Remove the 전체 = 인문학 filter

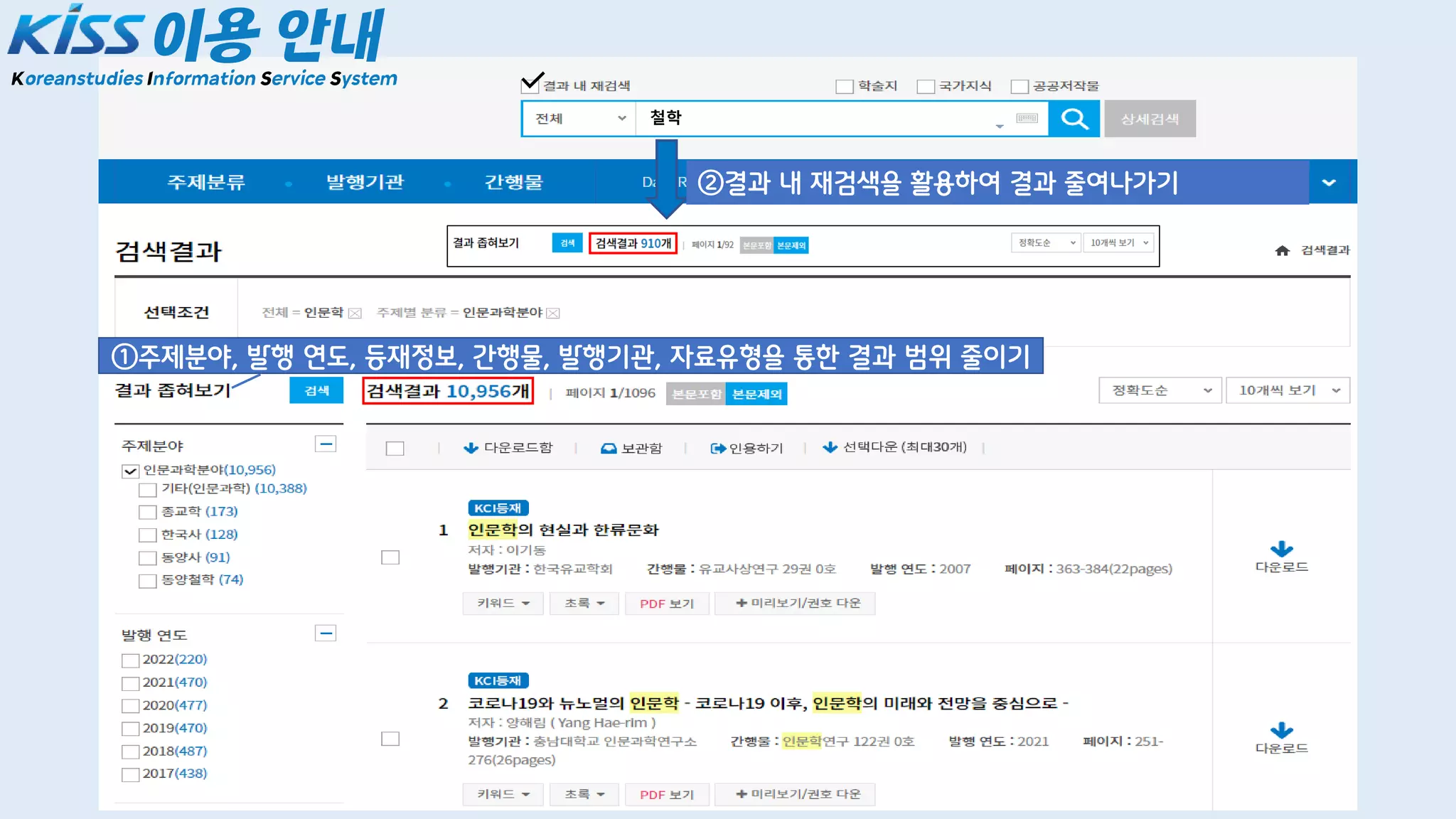click(355, 314)
